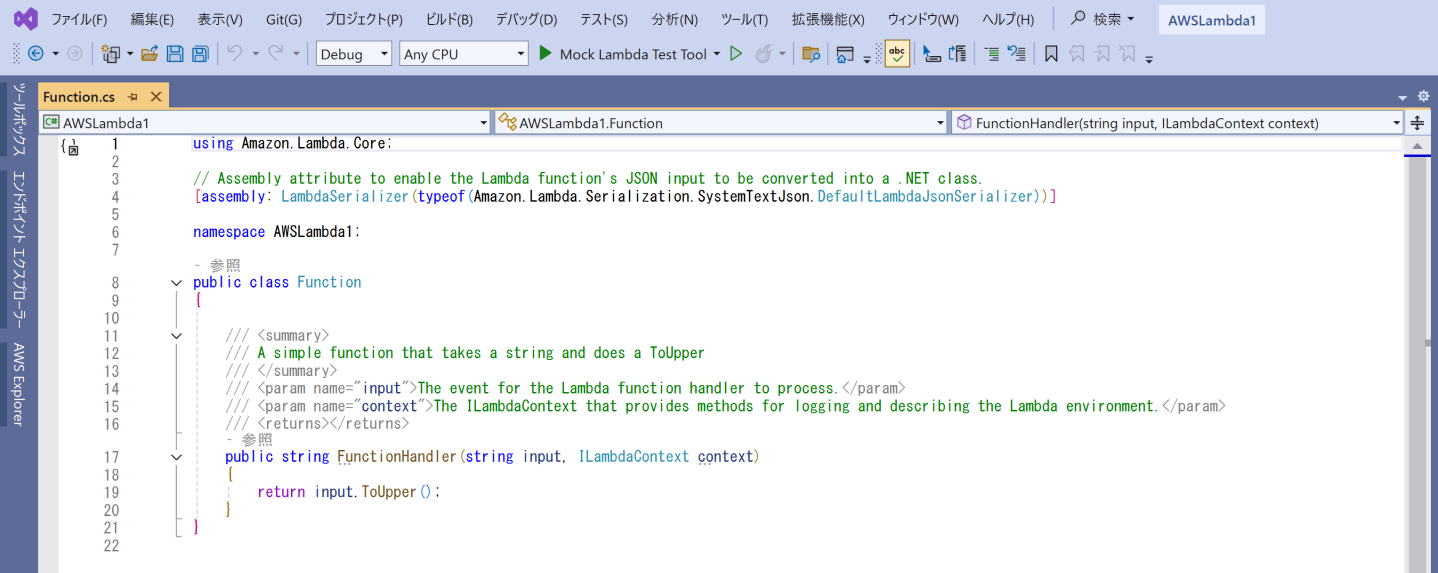This screenshot has height=573, width=1438.
Task: Comment out the selected lines icon
Action: pyautogui.click(x=992, y=54)
